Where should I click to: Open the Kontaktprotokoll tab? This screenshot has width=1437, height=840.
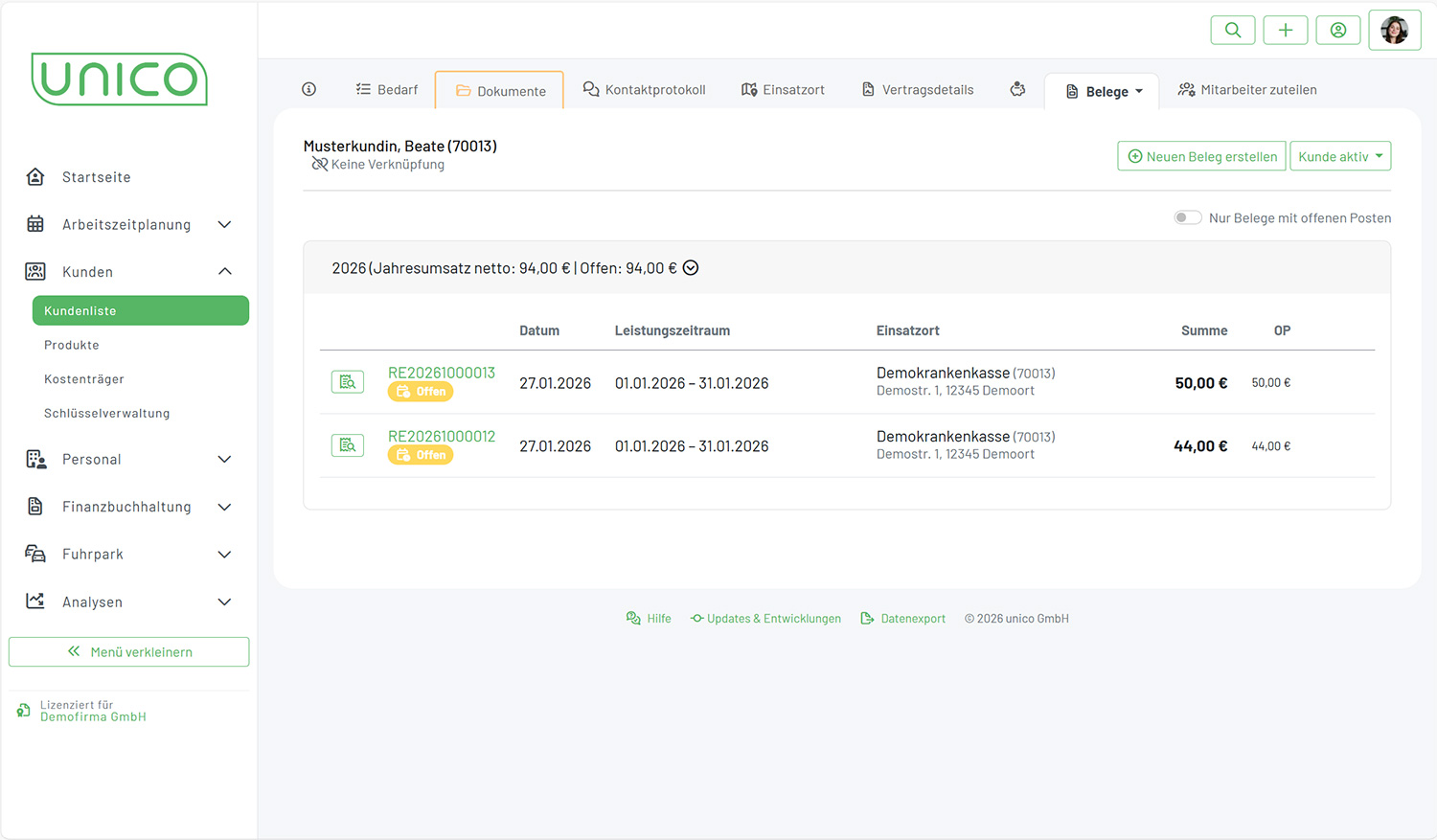click(644, 89)
